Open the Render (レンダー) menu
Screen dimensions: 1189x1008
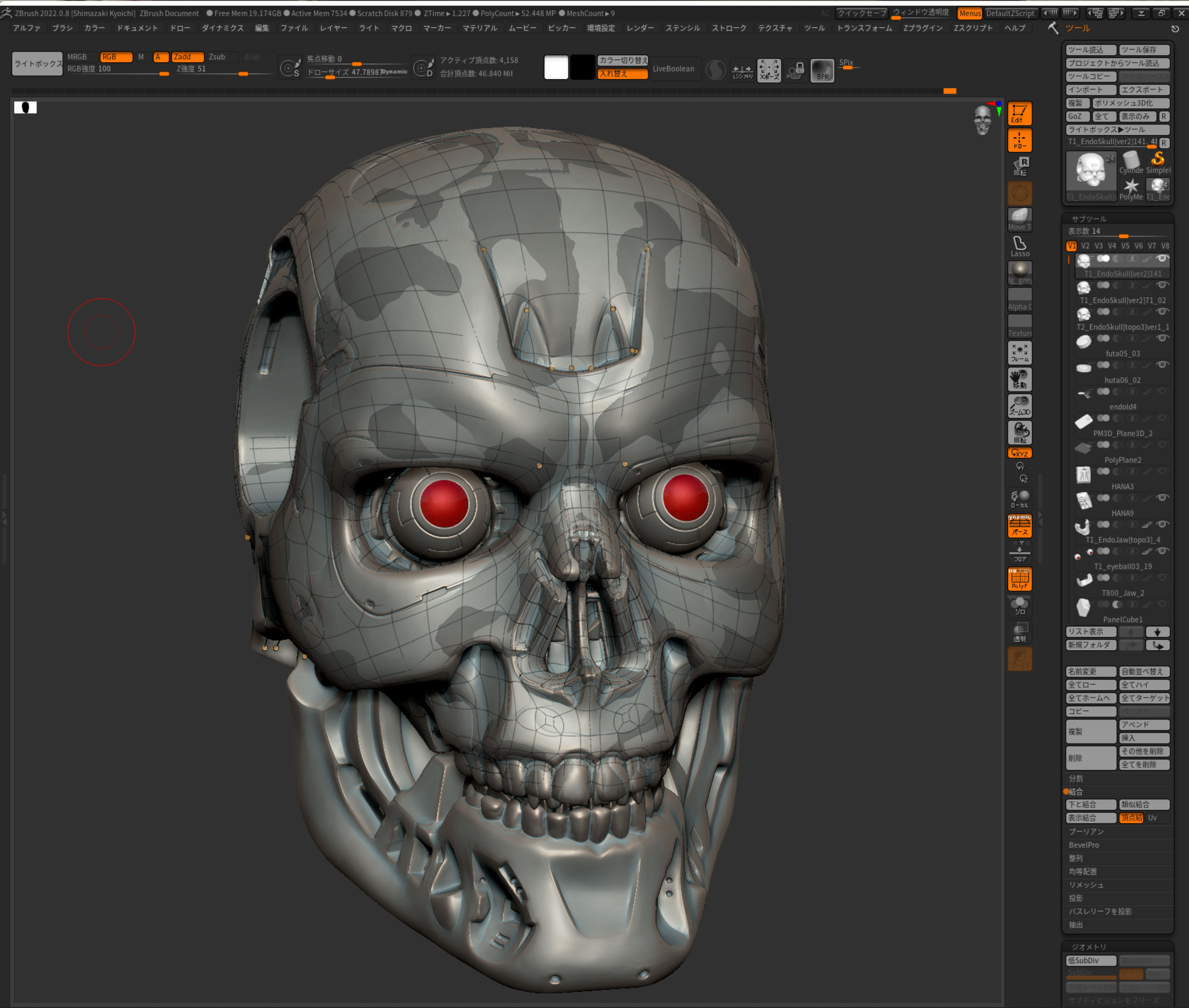[x=640, y=28]
